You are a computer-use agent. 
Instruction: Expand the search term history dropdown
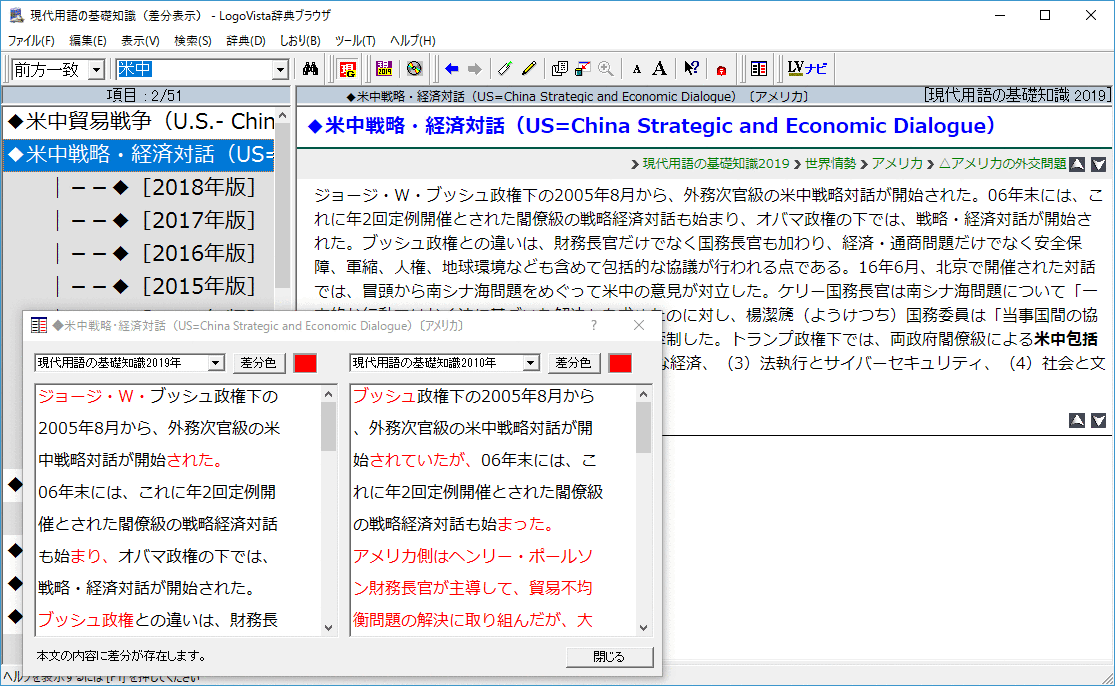280,69
